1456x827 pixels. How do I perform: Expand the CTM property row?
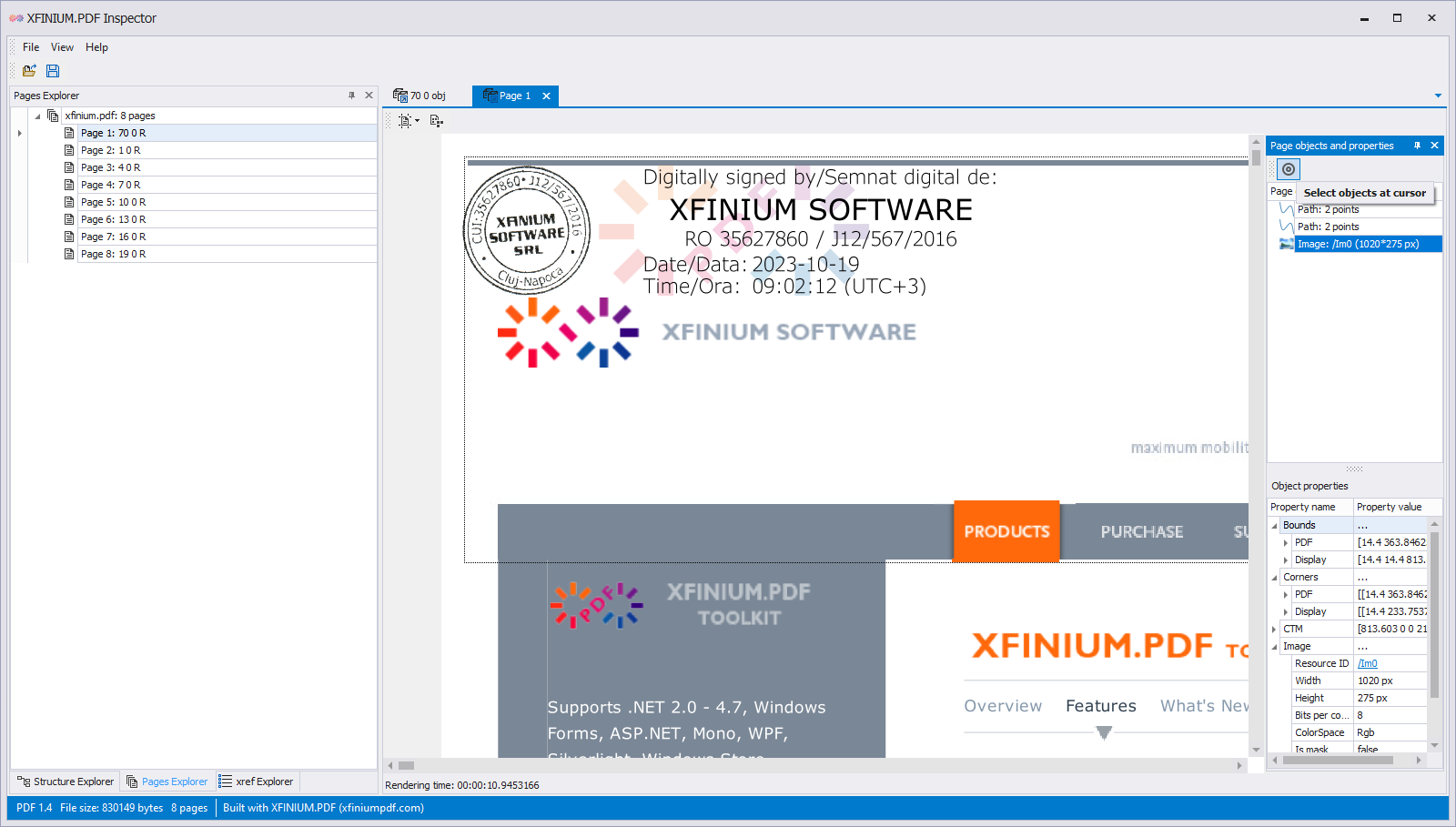1274,630
